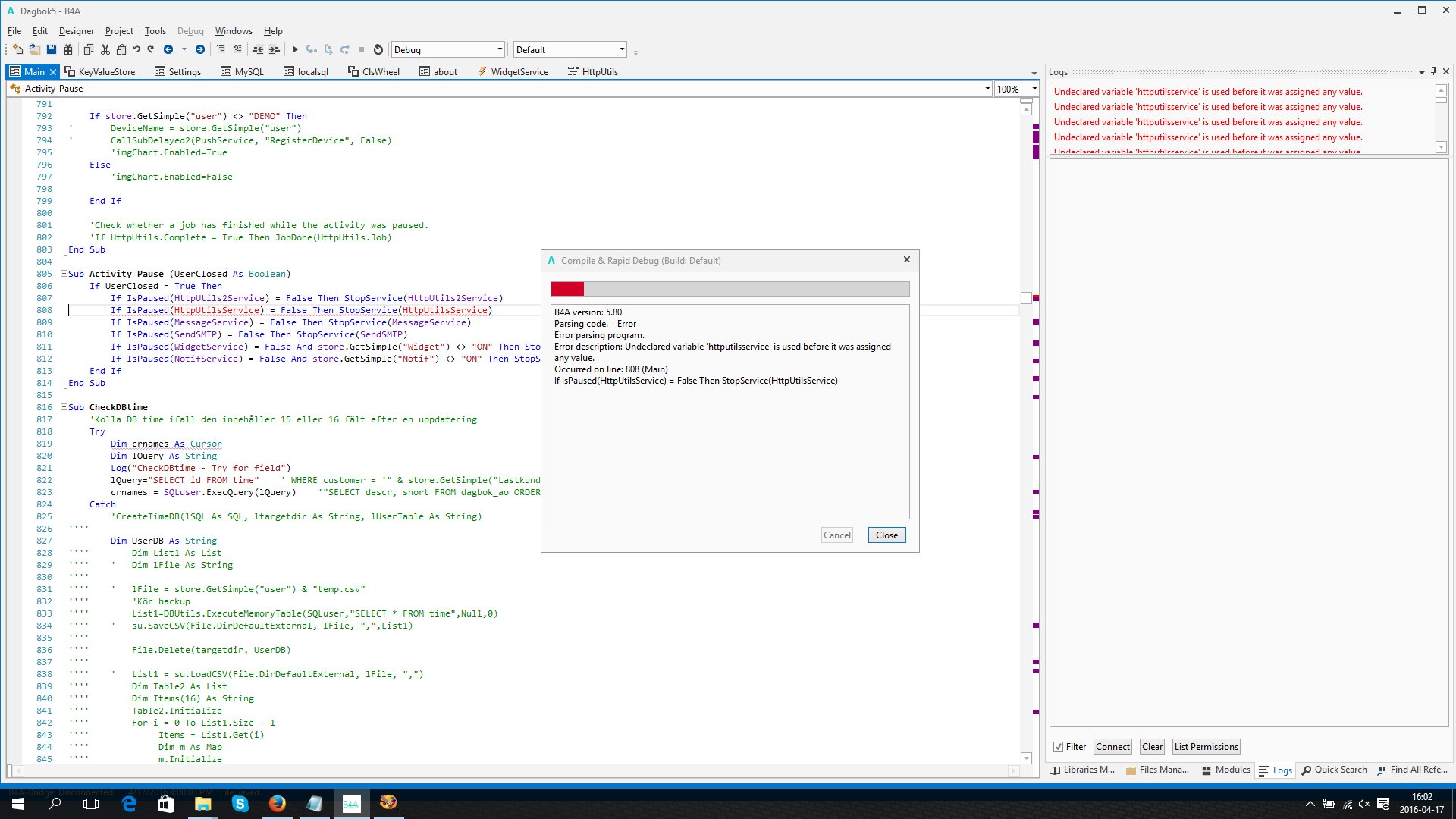Click the Save (floppy disk) toolbar icon
This screenshot has height=819, width=1456.
52,49
